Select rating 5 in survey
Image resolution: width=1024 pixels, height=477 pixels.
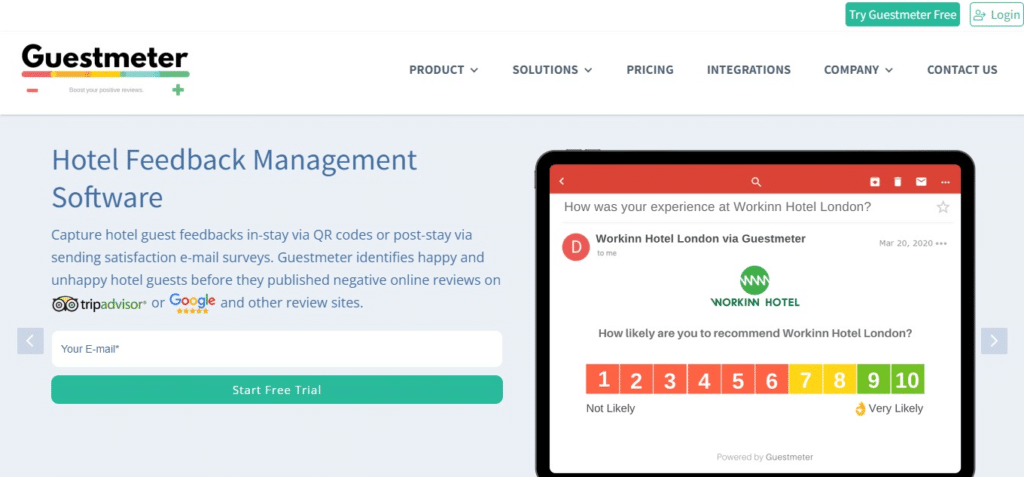(738, 379)
